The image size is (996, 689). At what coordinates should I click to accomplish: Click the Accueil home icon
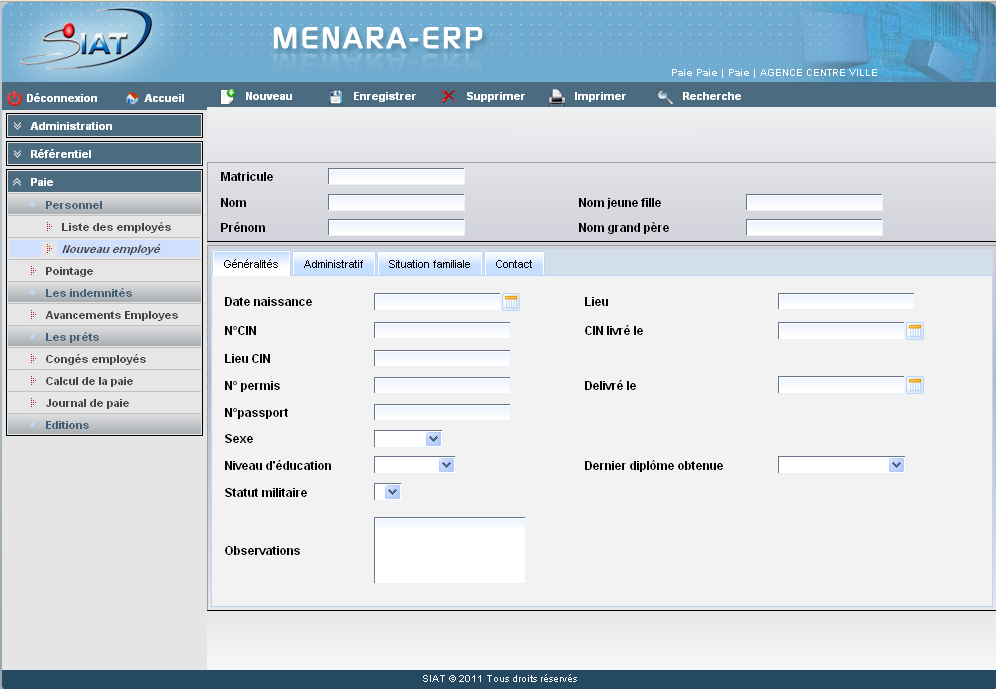point(132,98)
